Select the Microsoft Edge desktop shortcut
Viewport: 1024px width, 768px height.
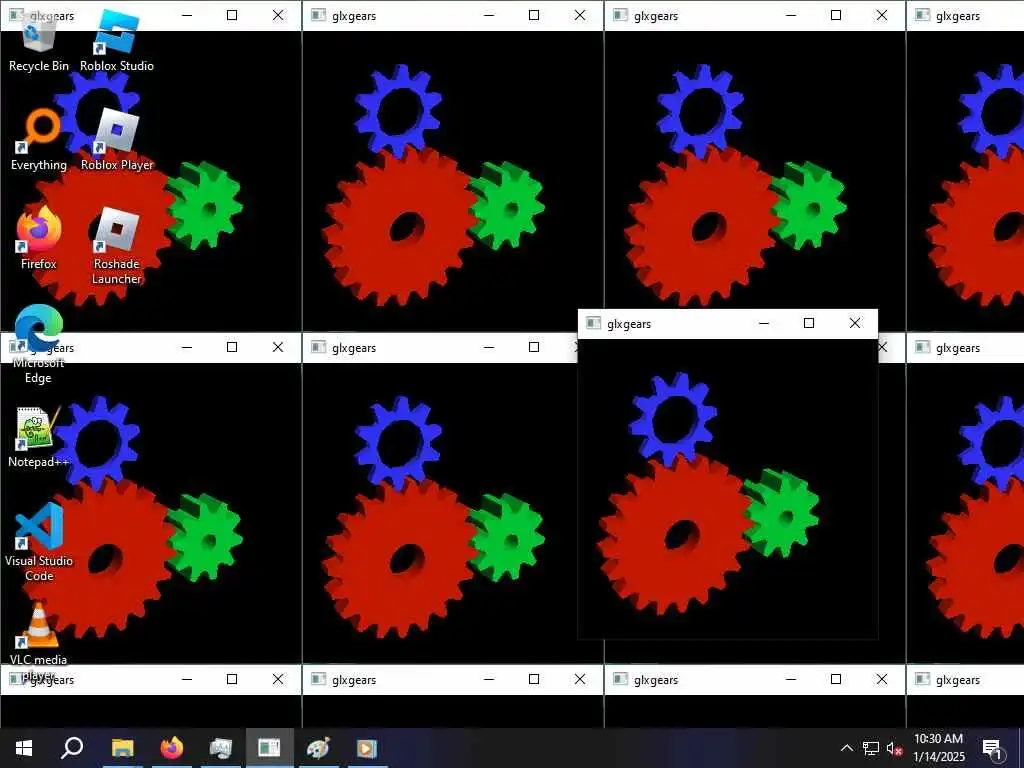coord(39,345)
